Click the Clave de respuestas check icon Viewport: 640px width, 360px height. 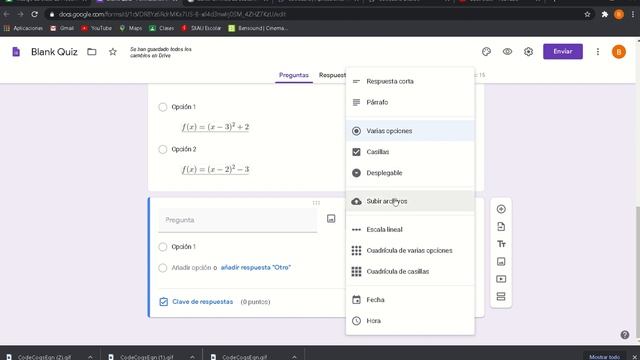coord(164,302)
